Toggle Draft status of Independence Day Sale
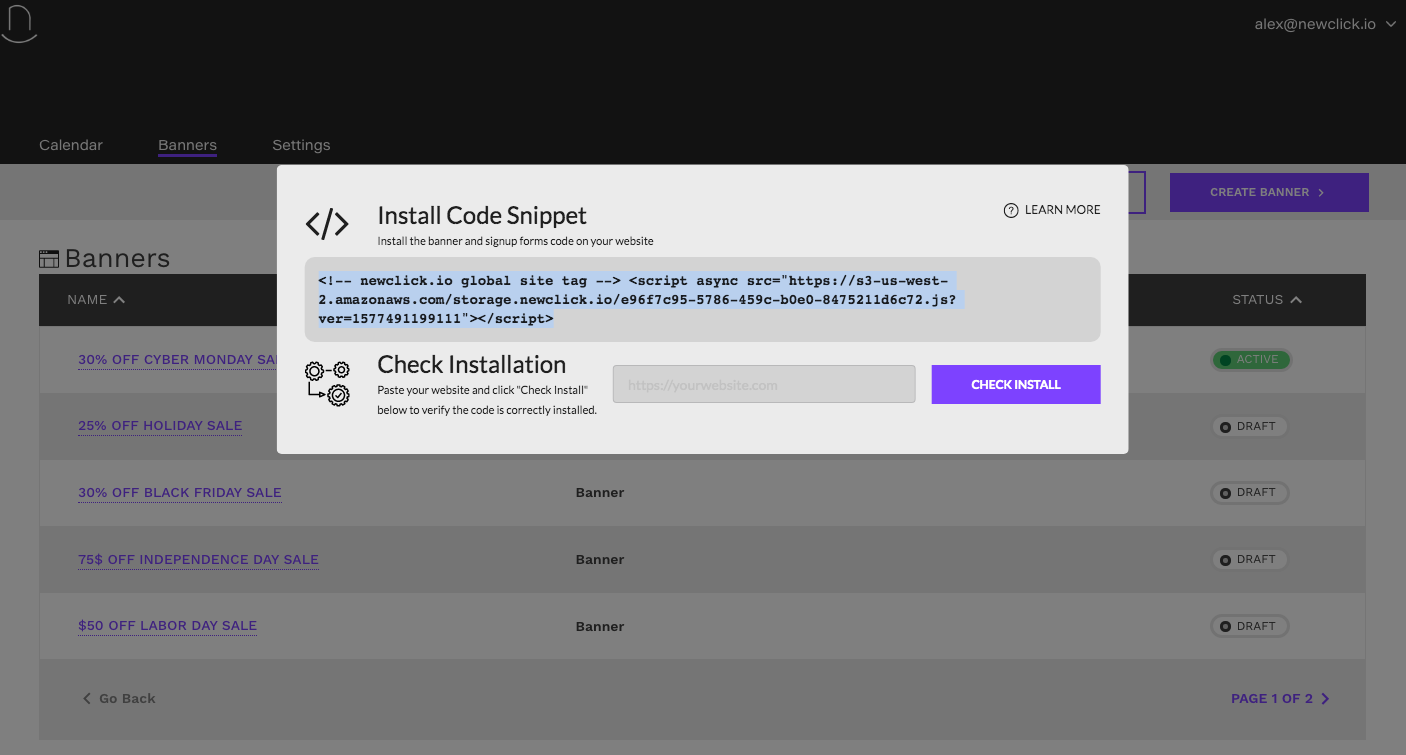1406x755 pixels. pyautogui.click(x=1249, y=560)
